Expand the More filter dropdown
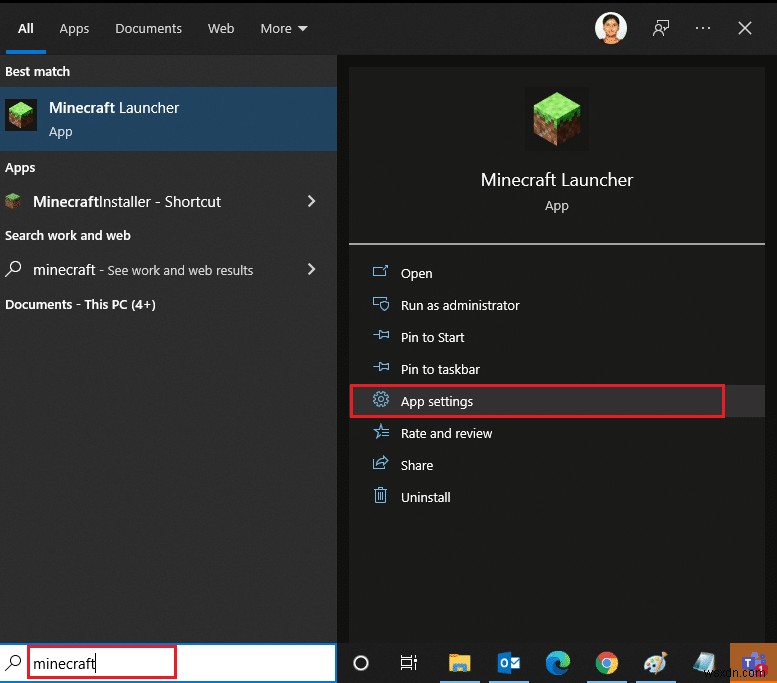The width and height of the screenshot is (777, 683). pyautogui.click(x=284, y=29)
